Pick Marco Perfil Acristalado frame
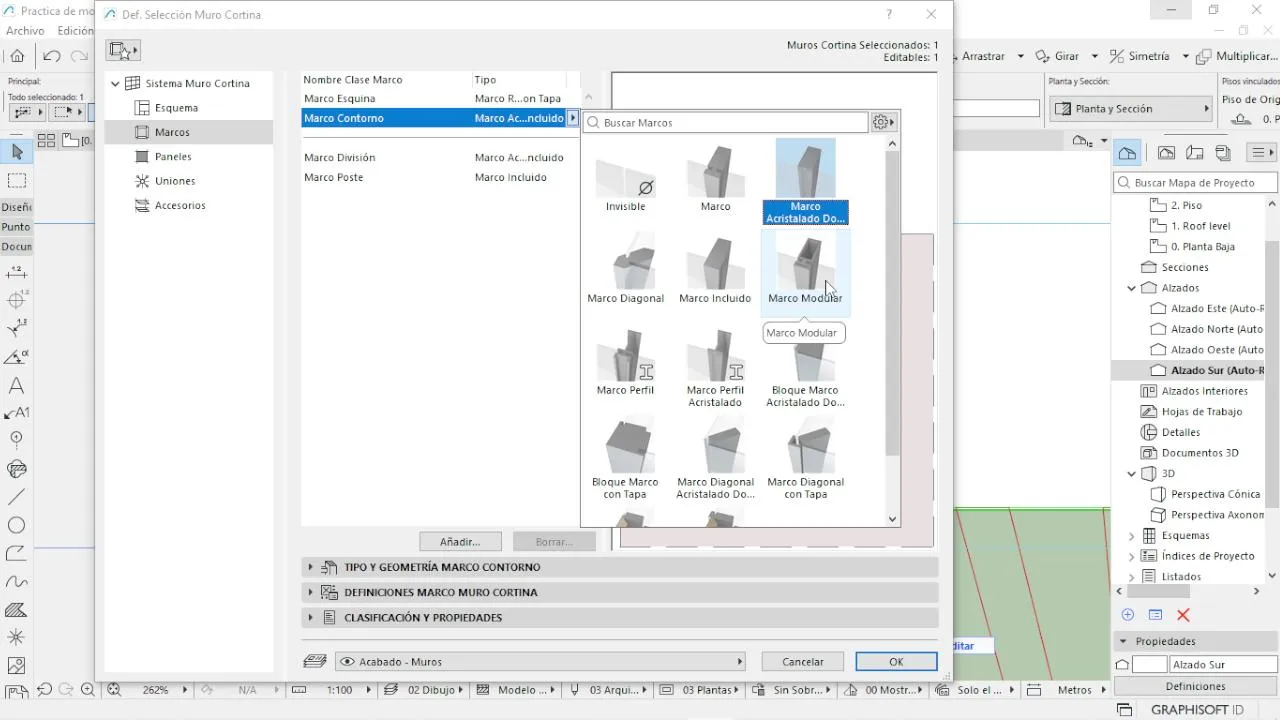The image size is (1280, 720). pyautogui.click(x=715, y=368)
